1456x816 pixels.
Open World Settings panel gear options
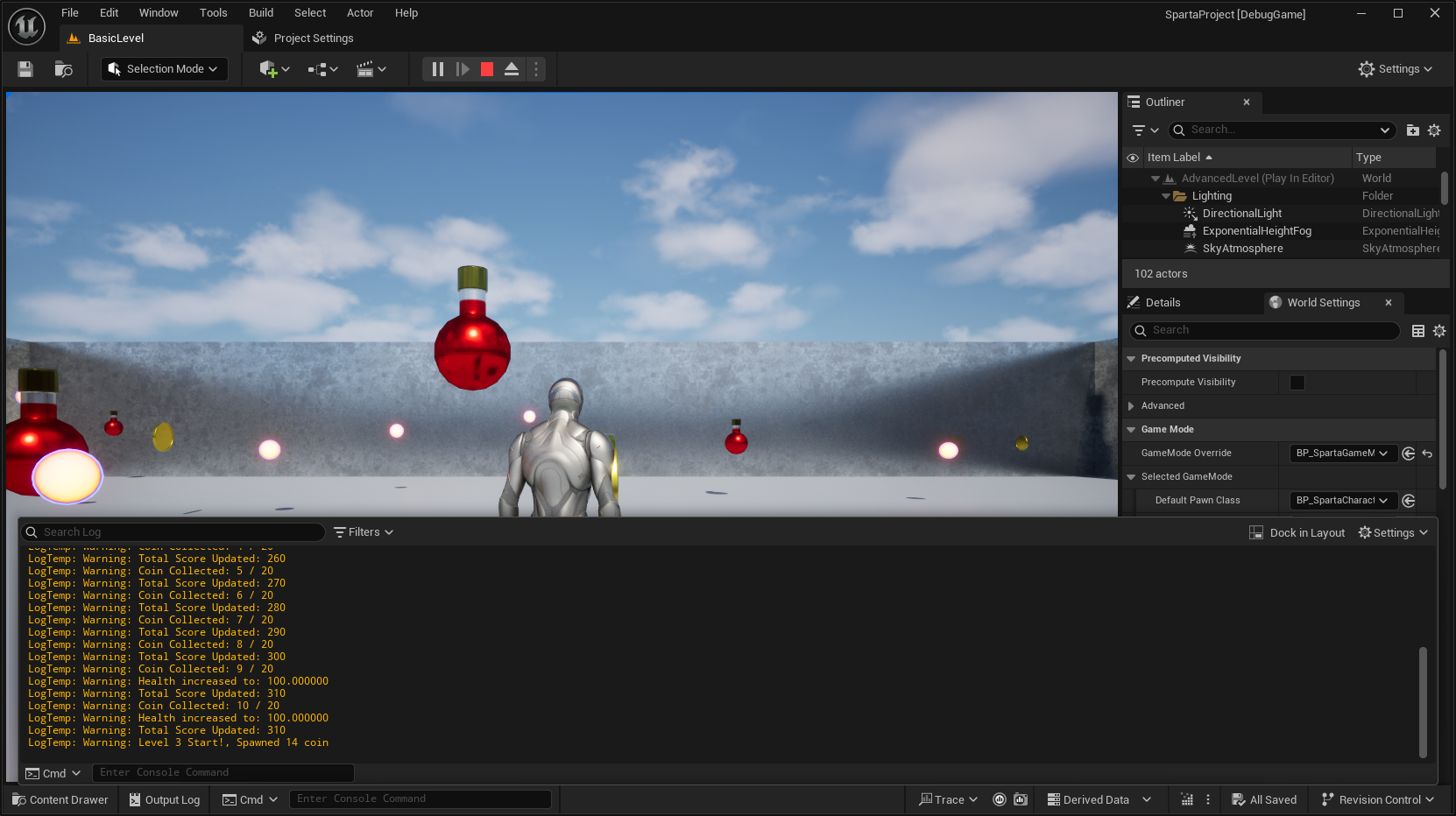point(1439,331)
